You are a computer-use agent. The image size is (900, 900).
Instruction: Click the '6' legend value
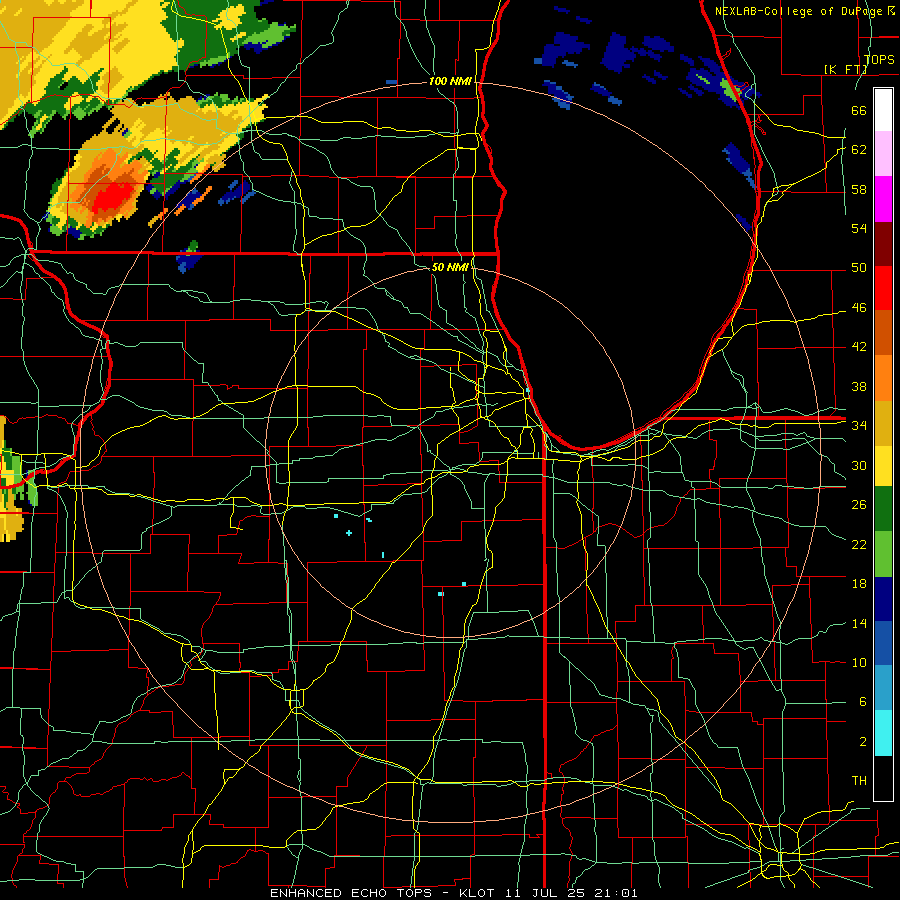point(862,702)
